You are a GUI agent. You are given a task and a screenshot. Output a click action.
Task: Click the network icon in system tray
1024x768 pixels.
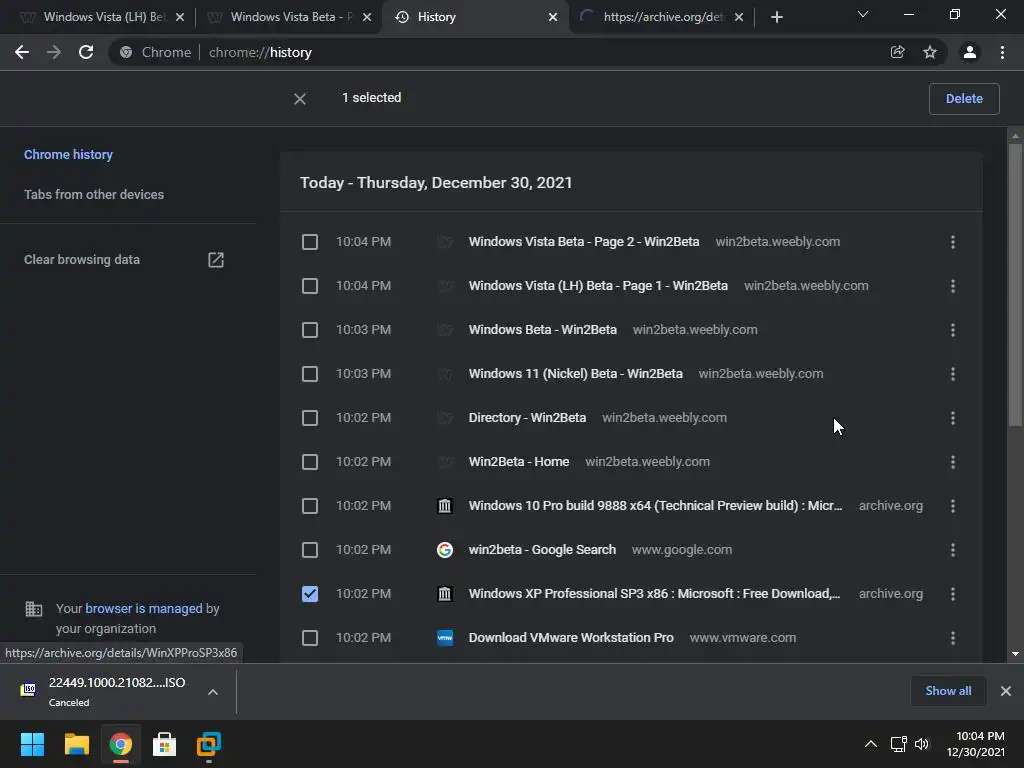[x=898, y=744]
